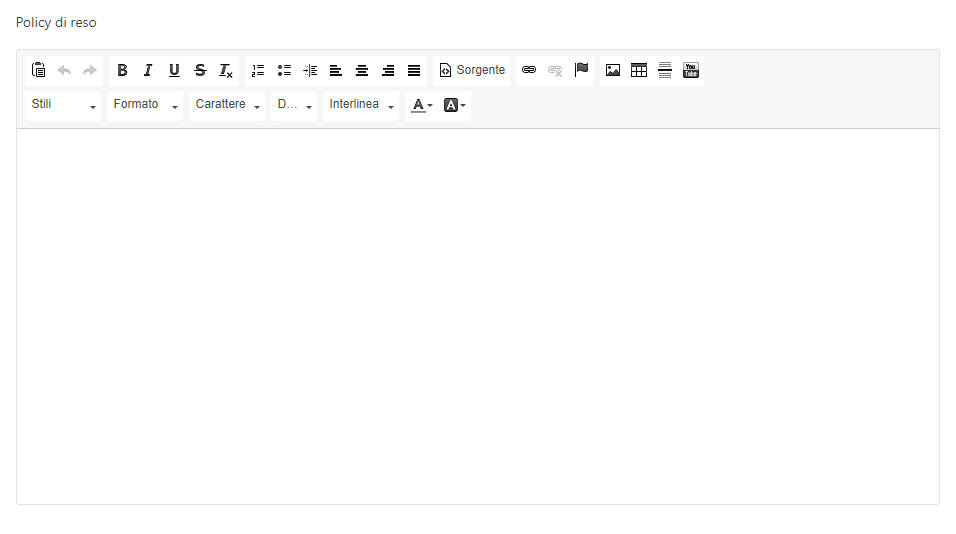This screenshot has height=534, width=956.
Task: Switch to Sorgente source view
Action: pyautogui.click(x=472, y=70)
